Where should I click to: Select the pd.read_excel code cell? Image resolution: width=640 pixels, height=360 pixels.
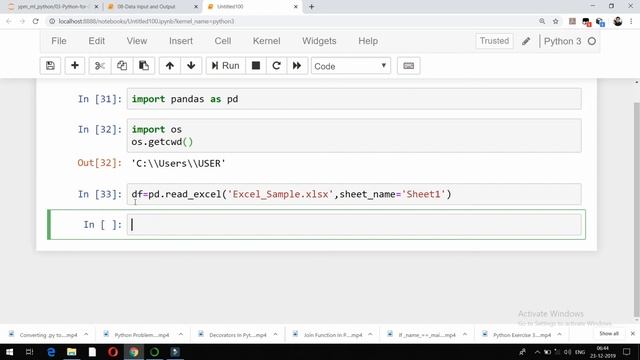354,194
